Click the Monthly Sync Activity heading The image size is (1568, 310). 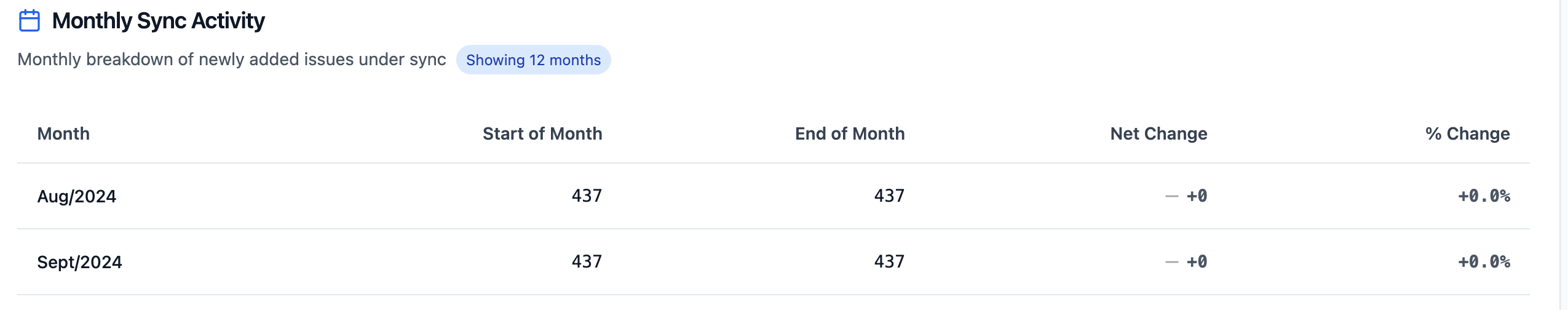[158, 21]
